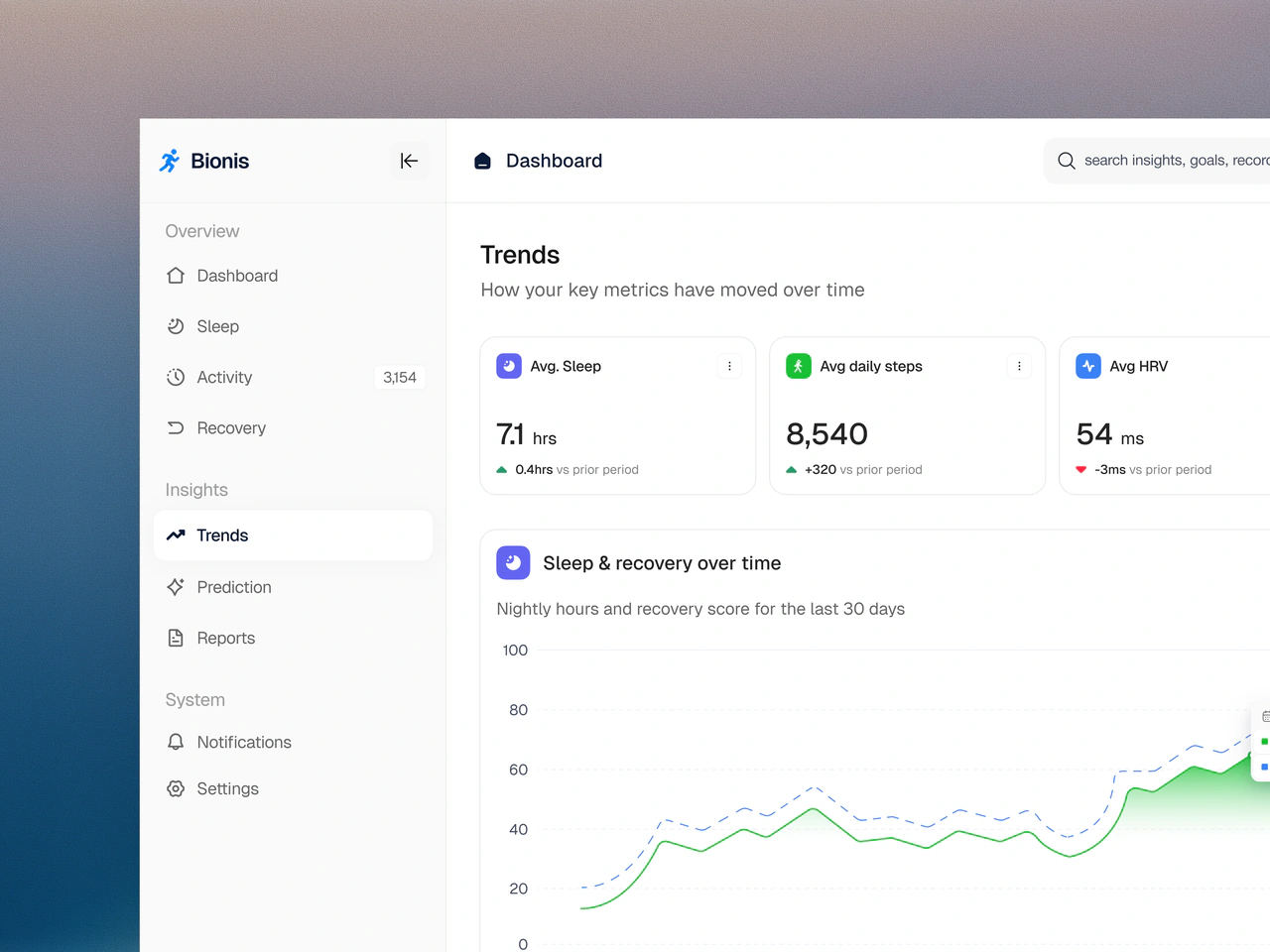Screen dimensions: 1270x952
Task: Click the Sleep & recovery chart moon icon
Action: 513,563
